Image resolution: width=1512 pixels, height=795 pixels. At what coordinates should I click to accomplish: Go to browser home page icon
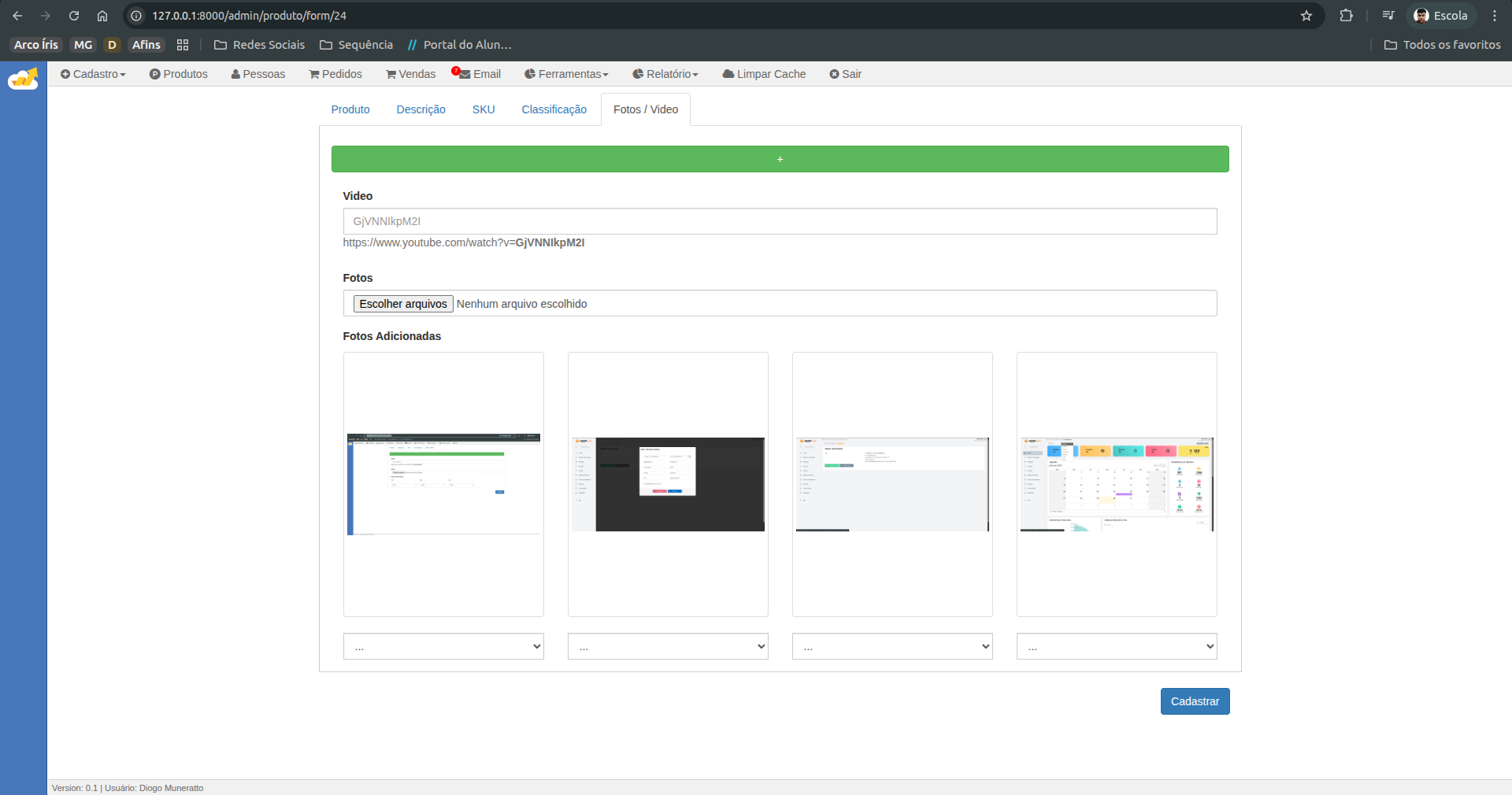pos(102,16)
